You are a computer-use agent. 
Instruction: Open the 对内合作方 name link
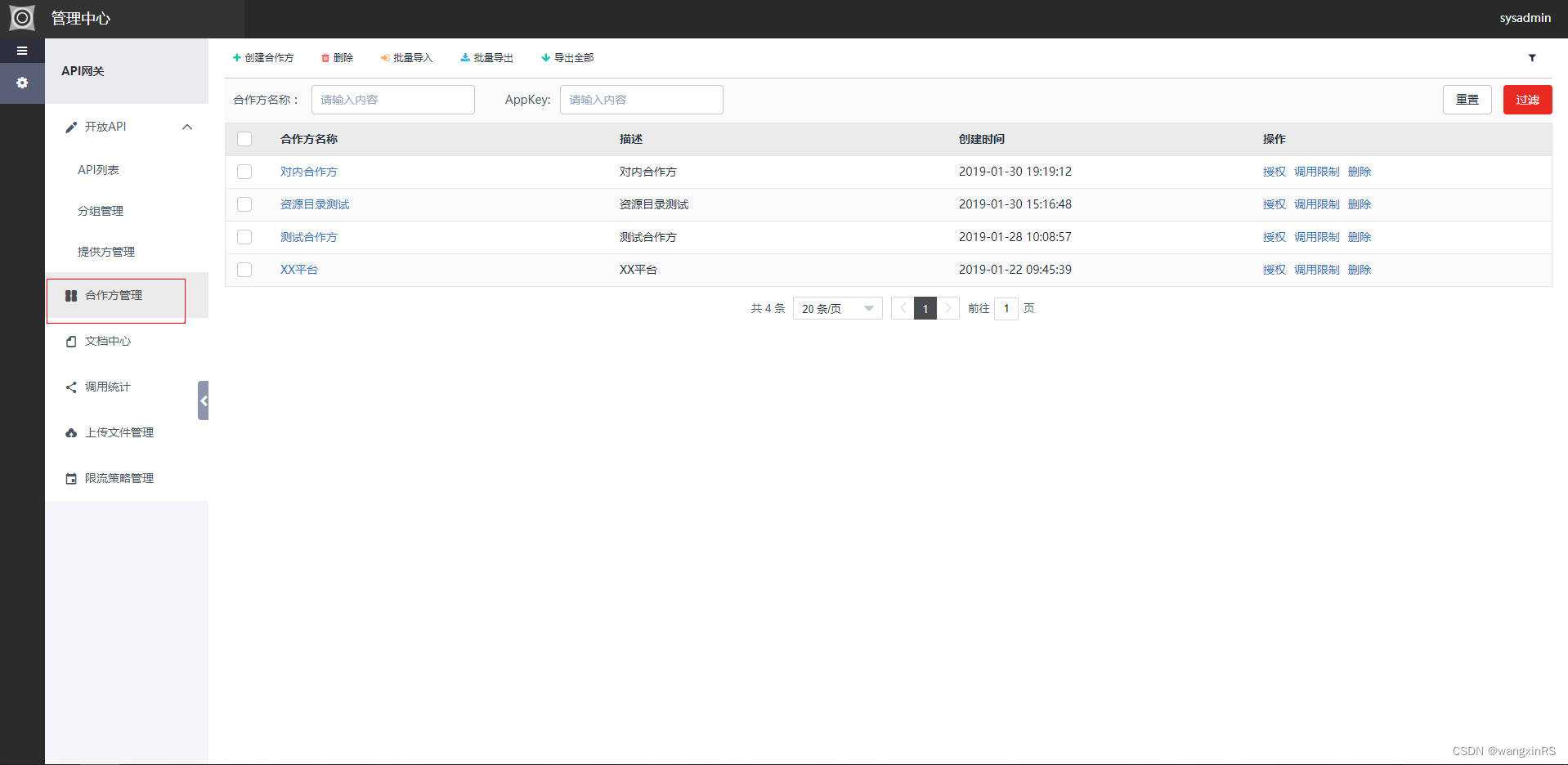click(x=309, y=172)
